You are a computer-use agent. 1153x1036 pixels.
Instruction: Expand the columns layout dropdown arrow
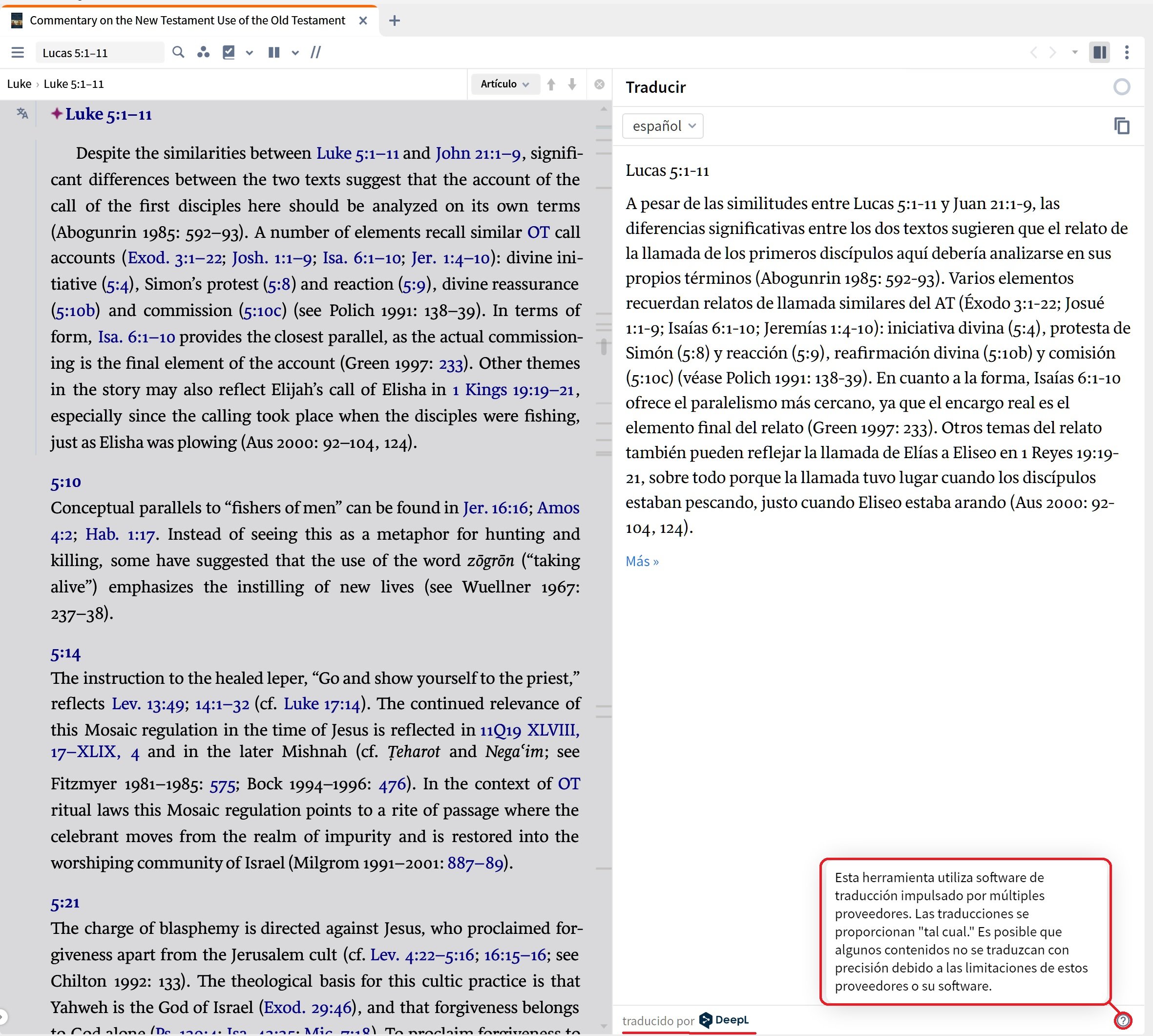tap(295, 53)
